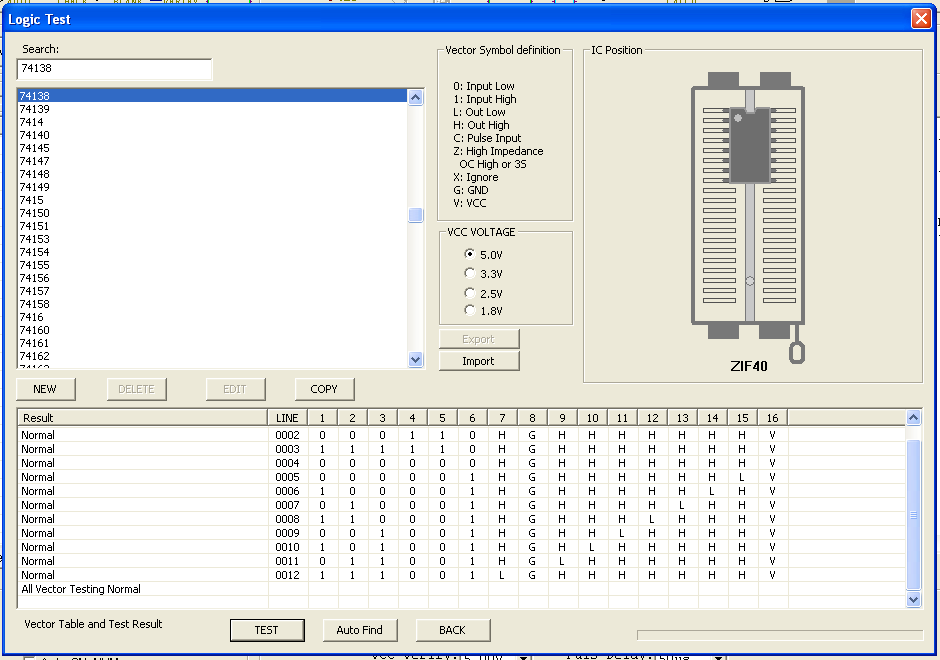Select 74147 in the IC list
The height and width of the screenshot is (660, 940).
coord(213,161)
